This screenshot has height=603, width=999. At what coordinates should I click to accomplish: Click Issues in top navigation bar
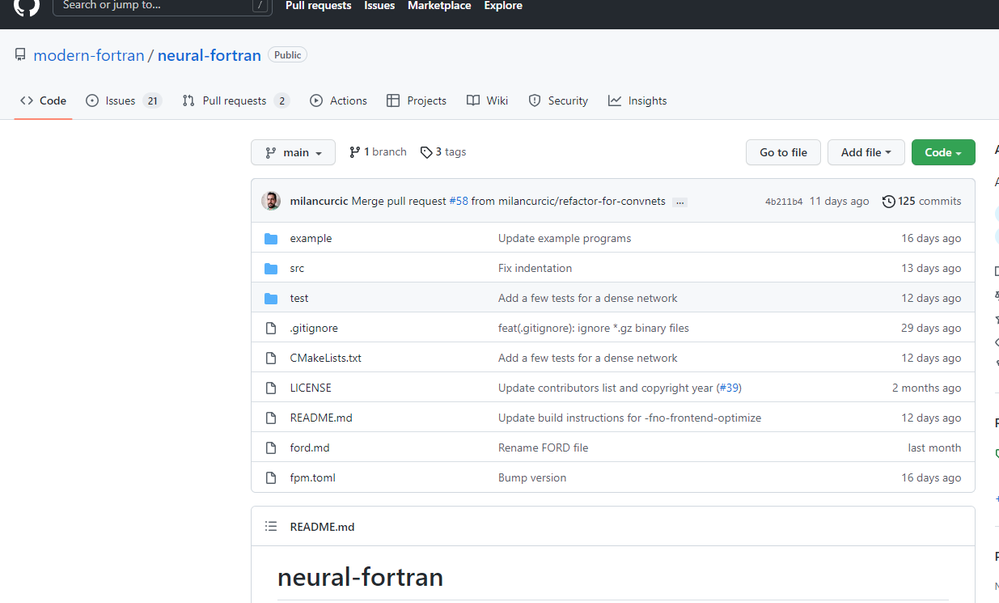pos(380,6)
